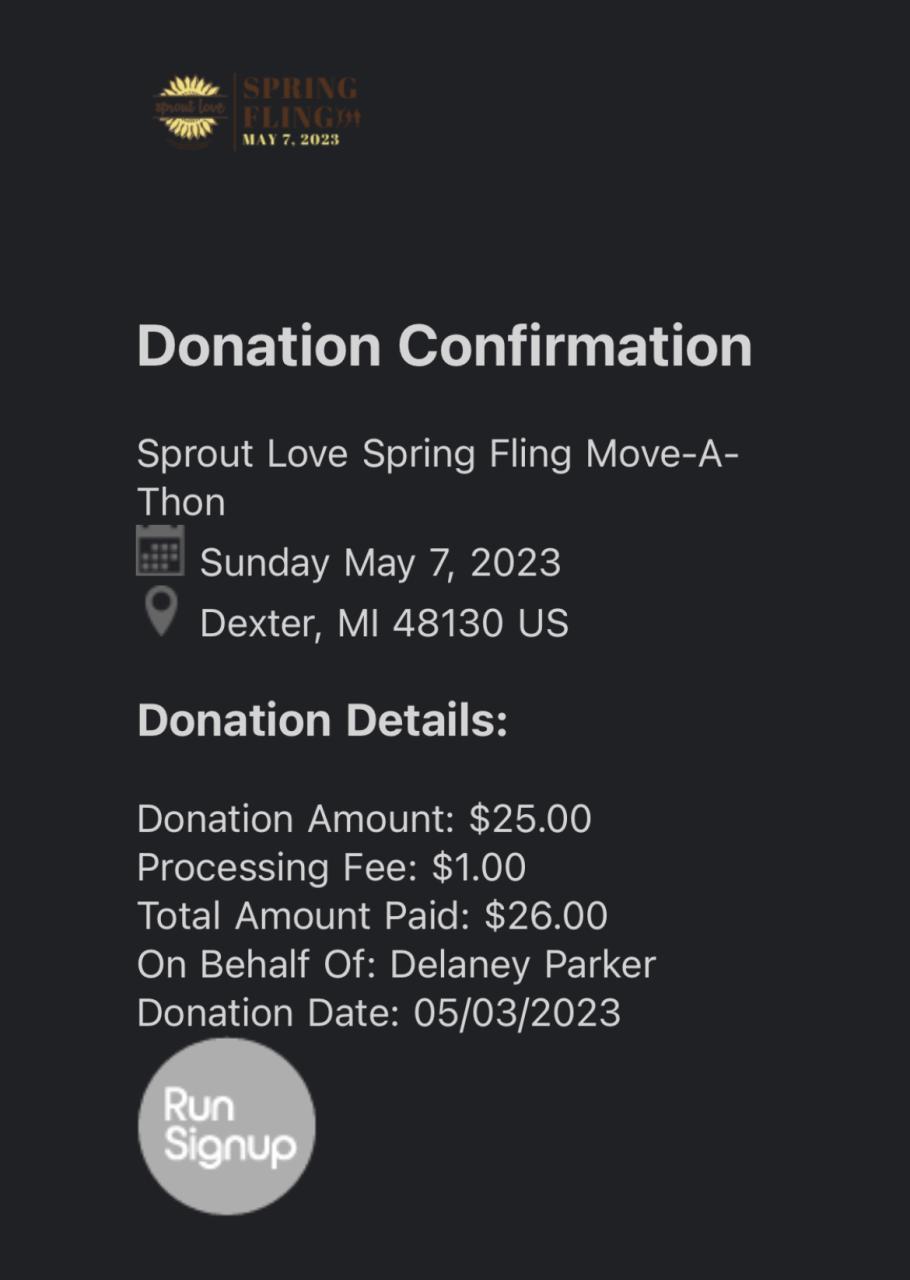Open the RunSignup circular logo
The height and width of the screenshot is (1280, 910).
click(x=227, y=1126)
